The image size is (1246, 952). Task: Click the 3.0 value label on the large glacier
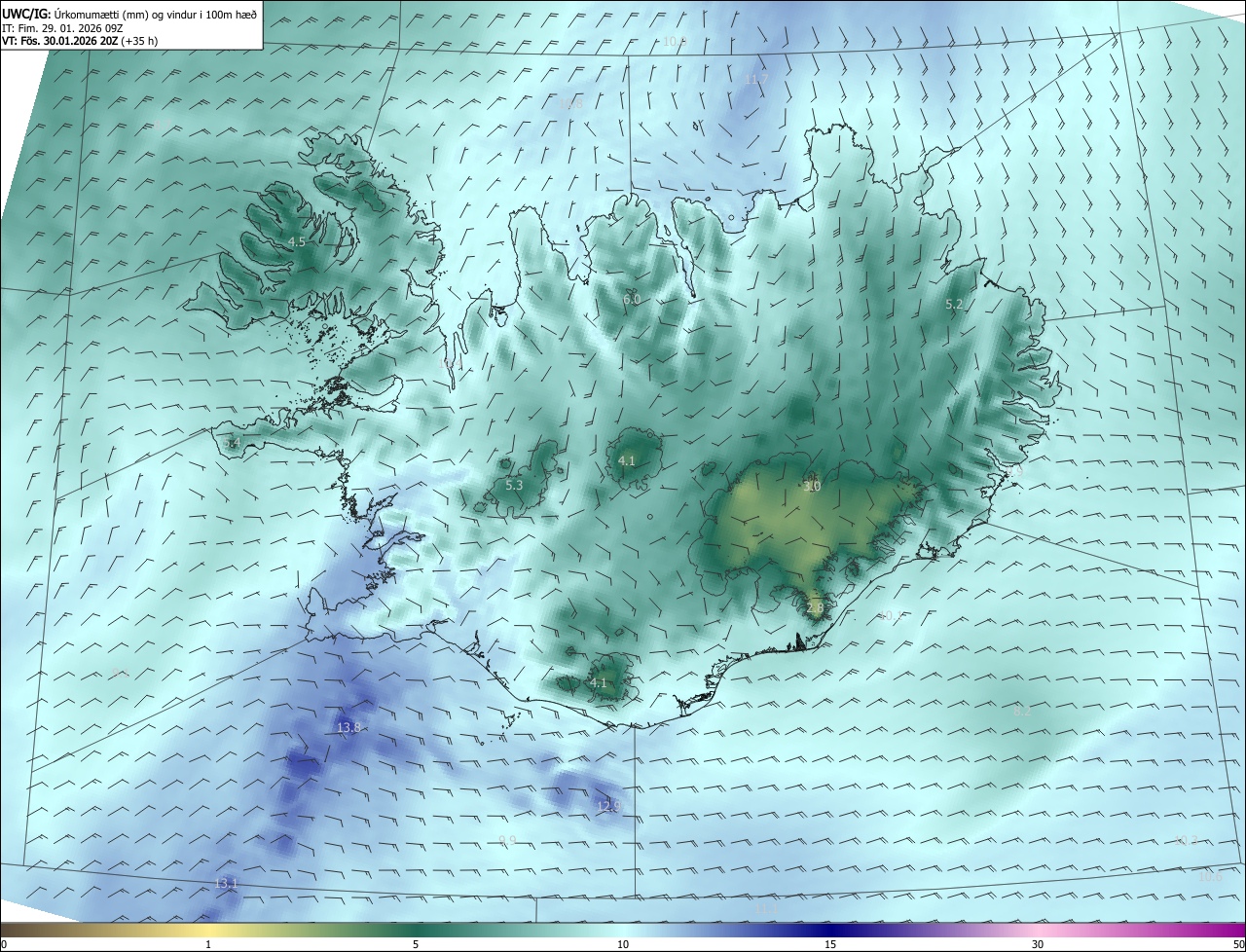point(813,486)
